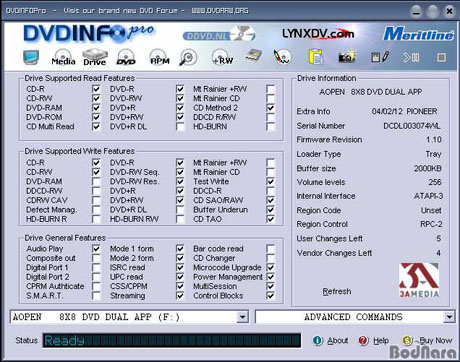Click the stop square toolbar icon

[x=441, y=58]
